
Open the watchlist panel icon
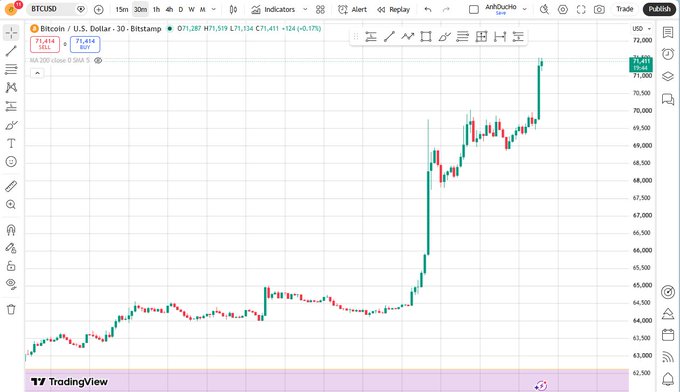(668, 33)
